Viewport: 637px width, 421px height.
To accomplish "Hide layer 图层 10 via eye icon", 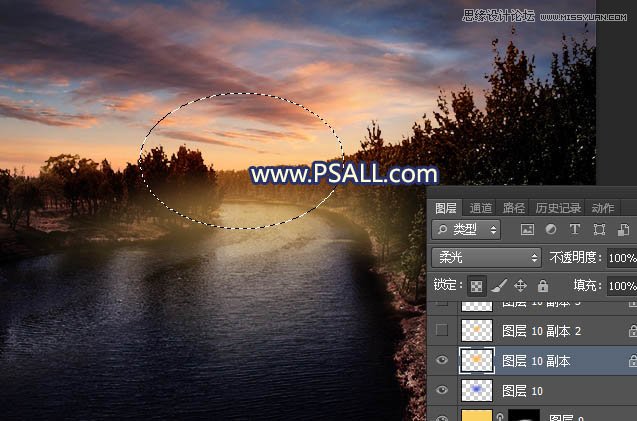I will pyautogui.click(x=442, y=390).
